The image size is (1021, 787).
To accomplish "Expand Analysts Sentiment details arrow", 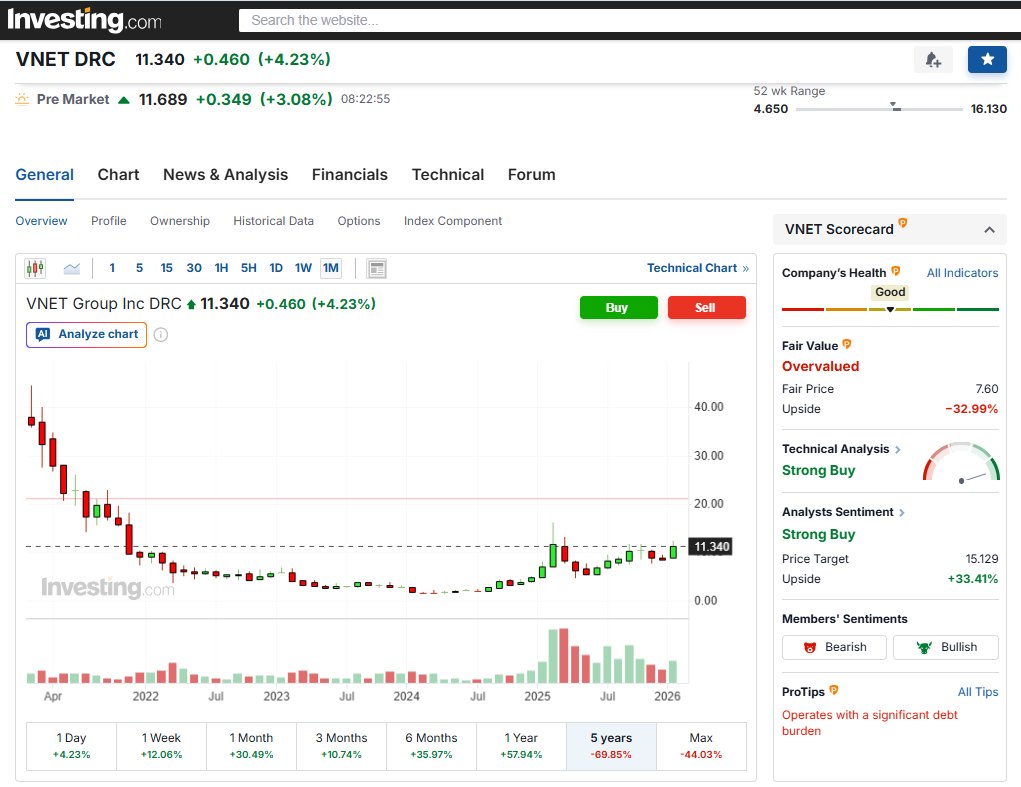I will coord(902,513).
